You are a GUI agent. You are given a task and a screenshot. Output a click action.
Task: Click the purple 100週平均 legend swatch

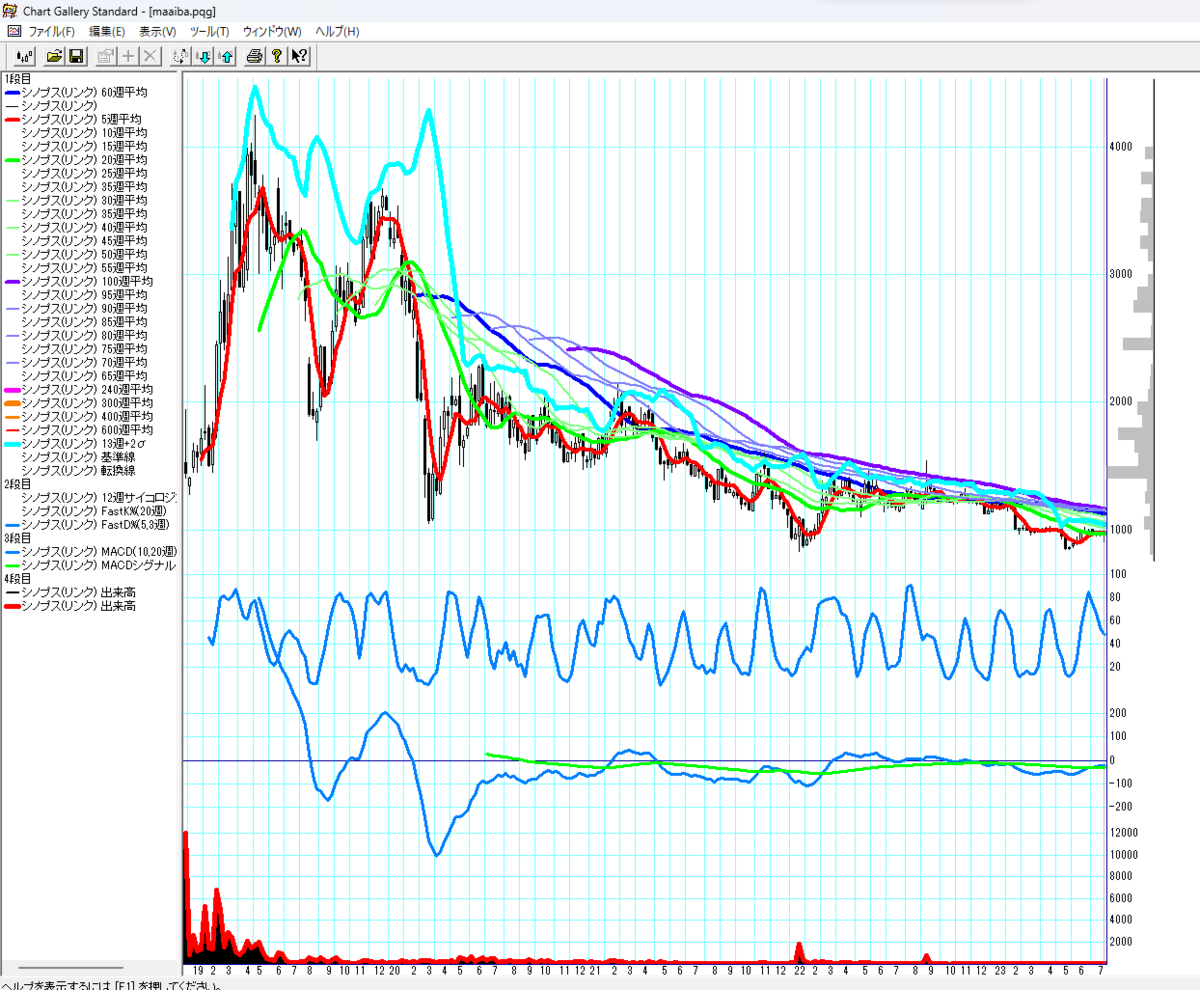(12, 282)
